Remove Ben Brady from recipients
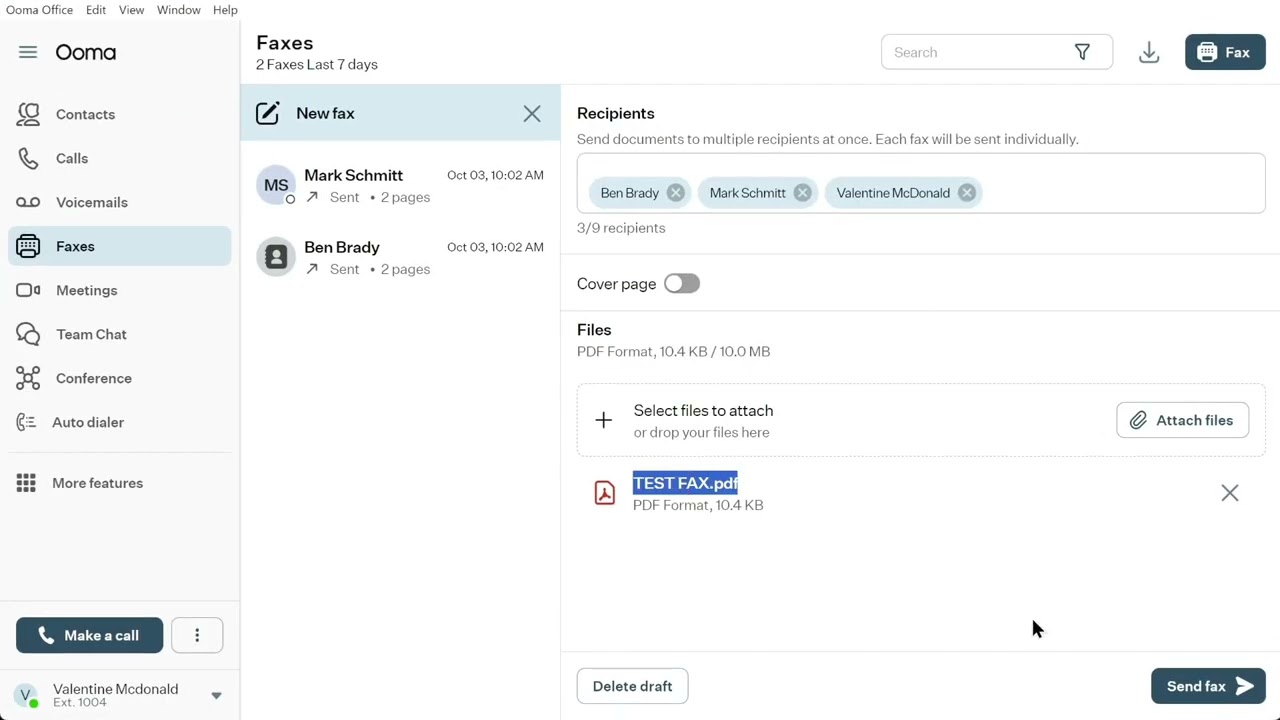This screenshot has width=1280, height=720. click(x=676, y=193)
